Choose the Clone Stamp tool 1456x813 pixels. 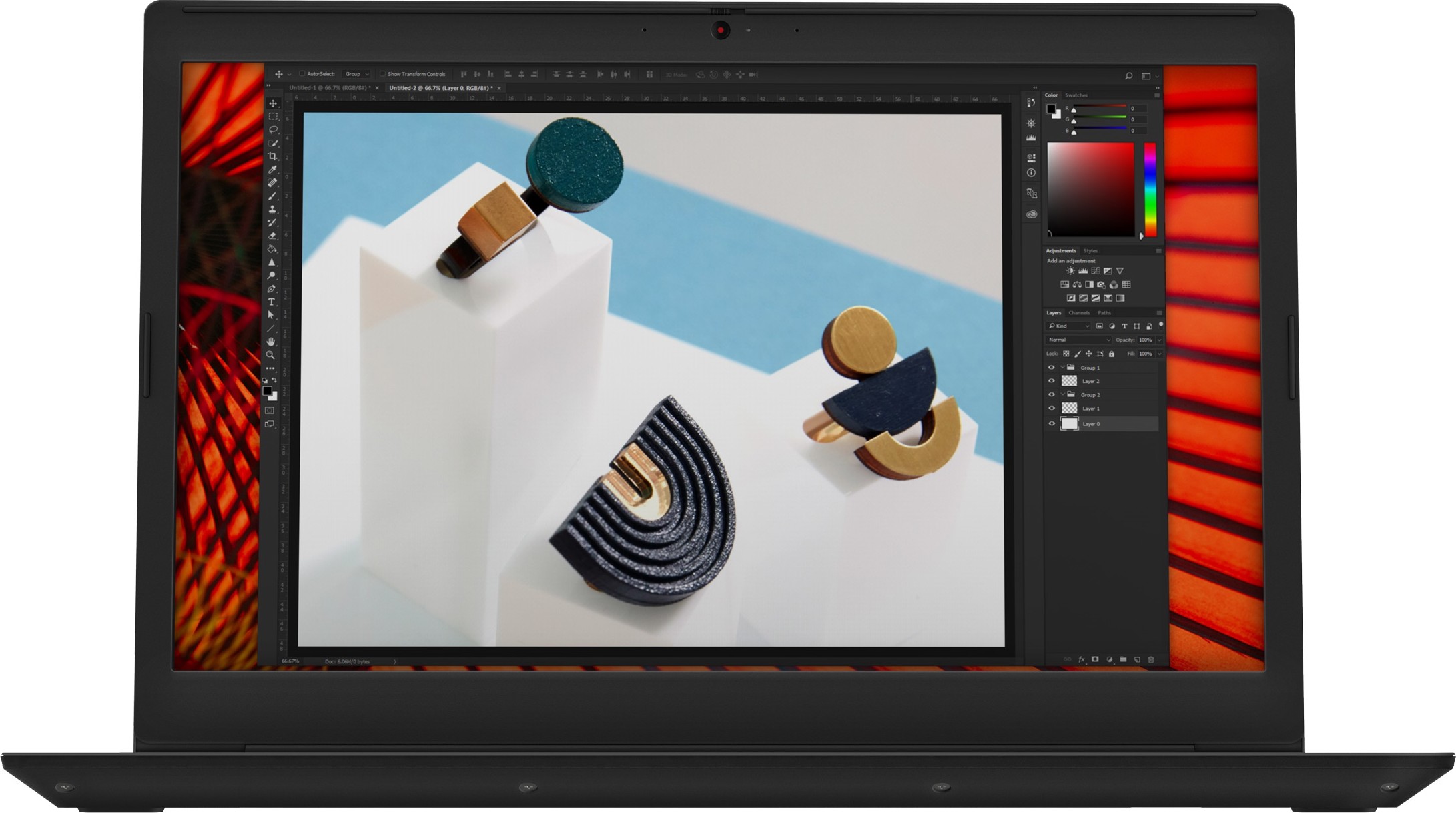click(x=272, y=209)
